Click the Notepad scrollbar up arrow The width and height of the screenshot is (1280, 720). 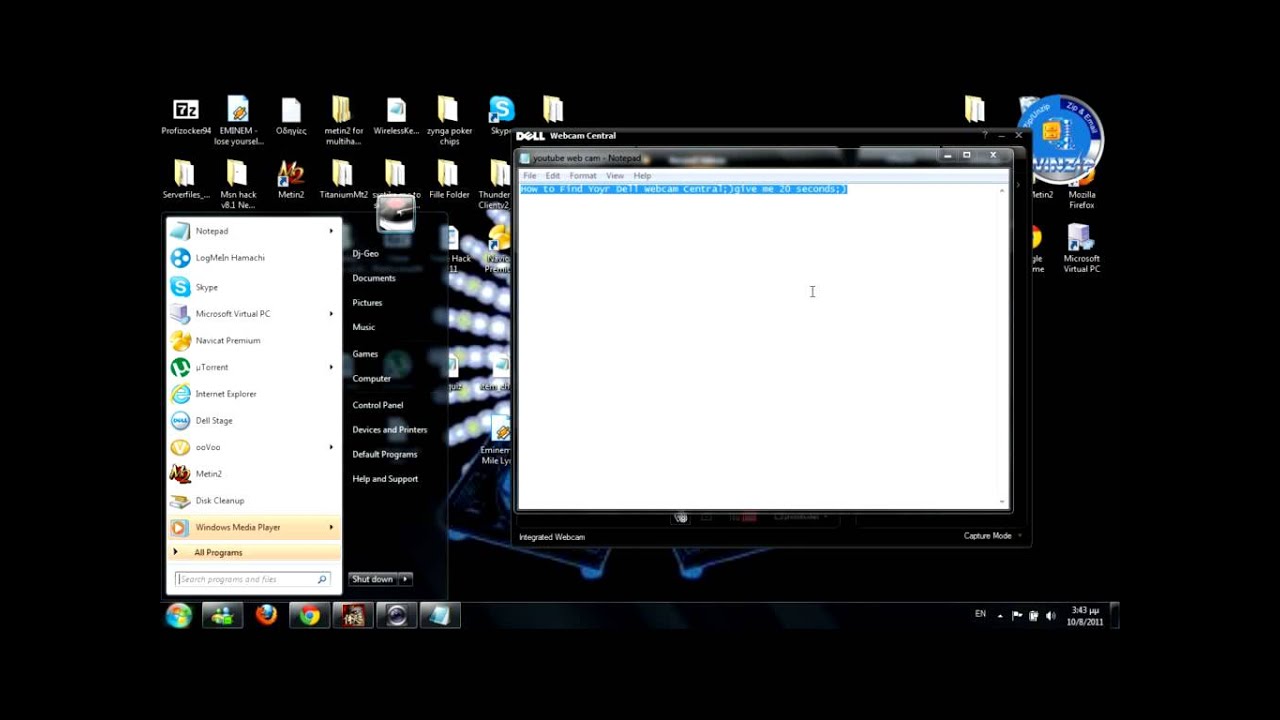(1003, 190)
